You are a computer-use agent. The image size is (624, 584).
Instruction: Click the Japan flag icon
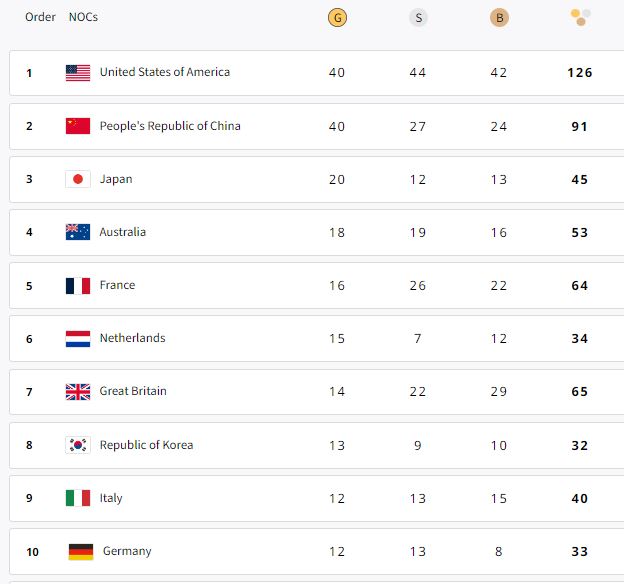(78, 179)
